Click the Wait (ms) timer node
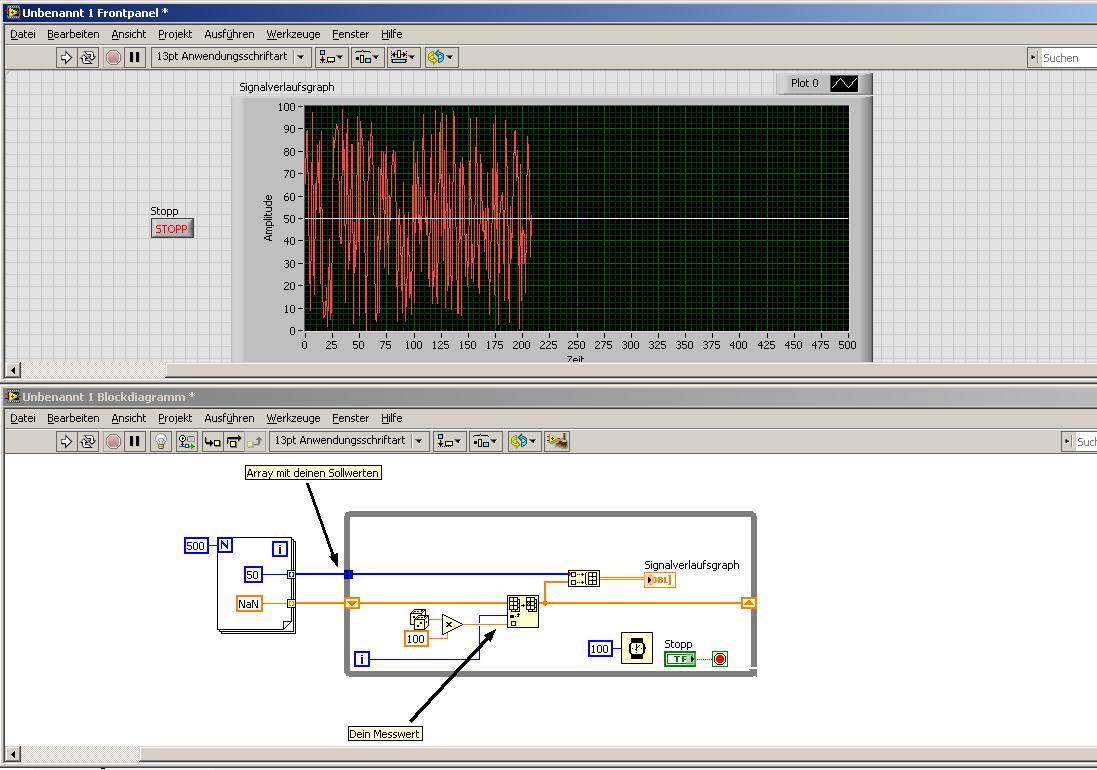This screenshot has height=770, width=1097. [636, 649]
